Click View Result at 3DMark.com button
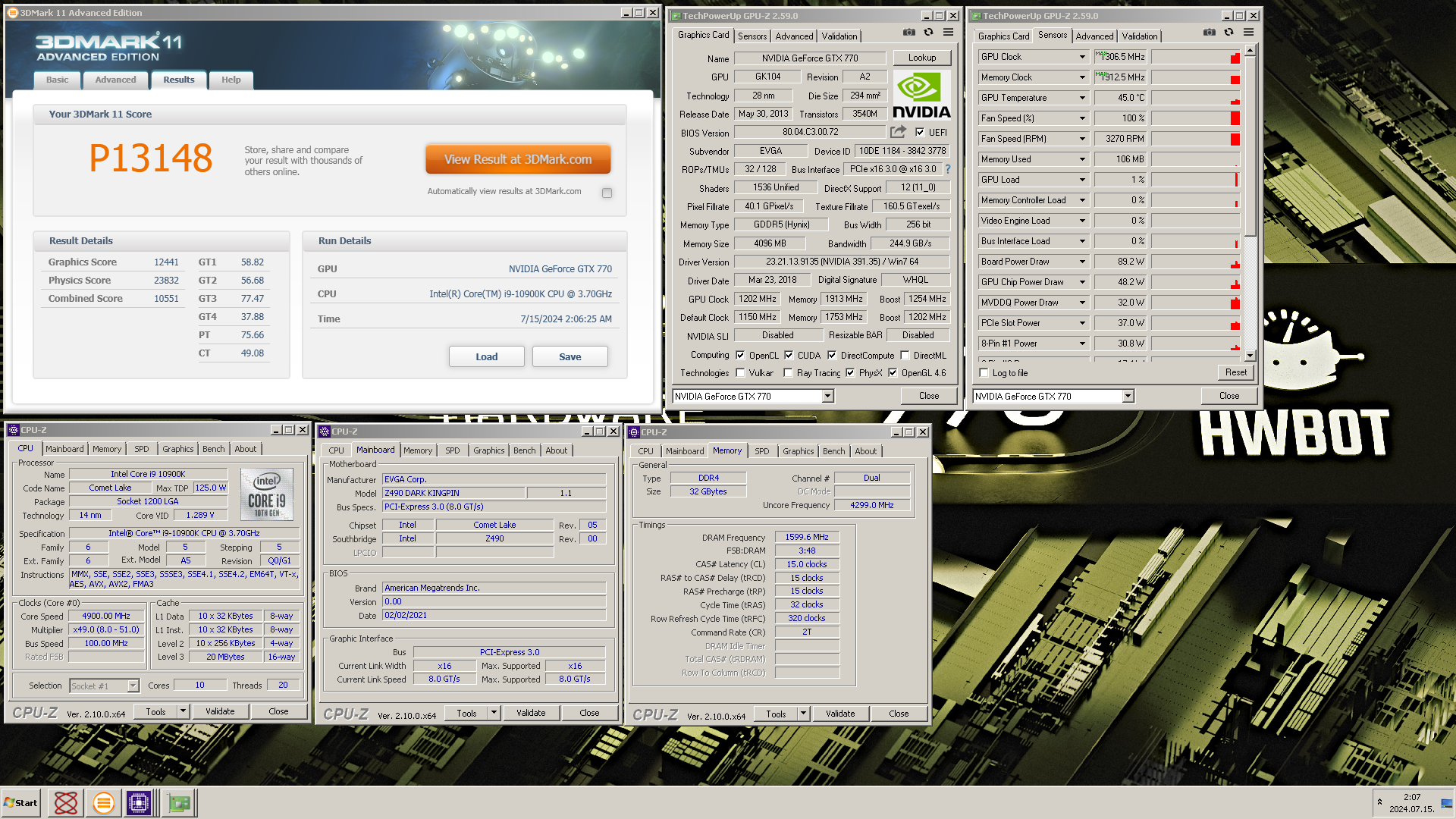Image resolution: width=1456 pixels, height=819 pixels. [x=518, y=159]
